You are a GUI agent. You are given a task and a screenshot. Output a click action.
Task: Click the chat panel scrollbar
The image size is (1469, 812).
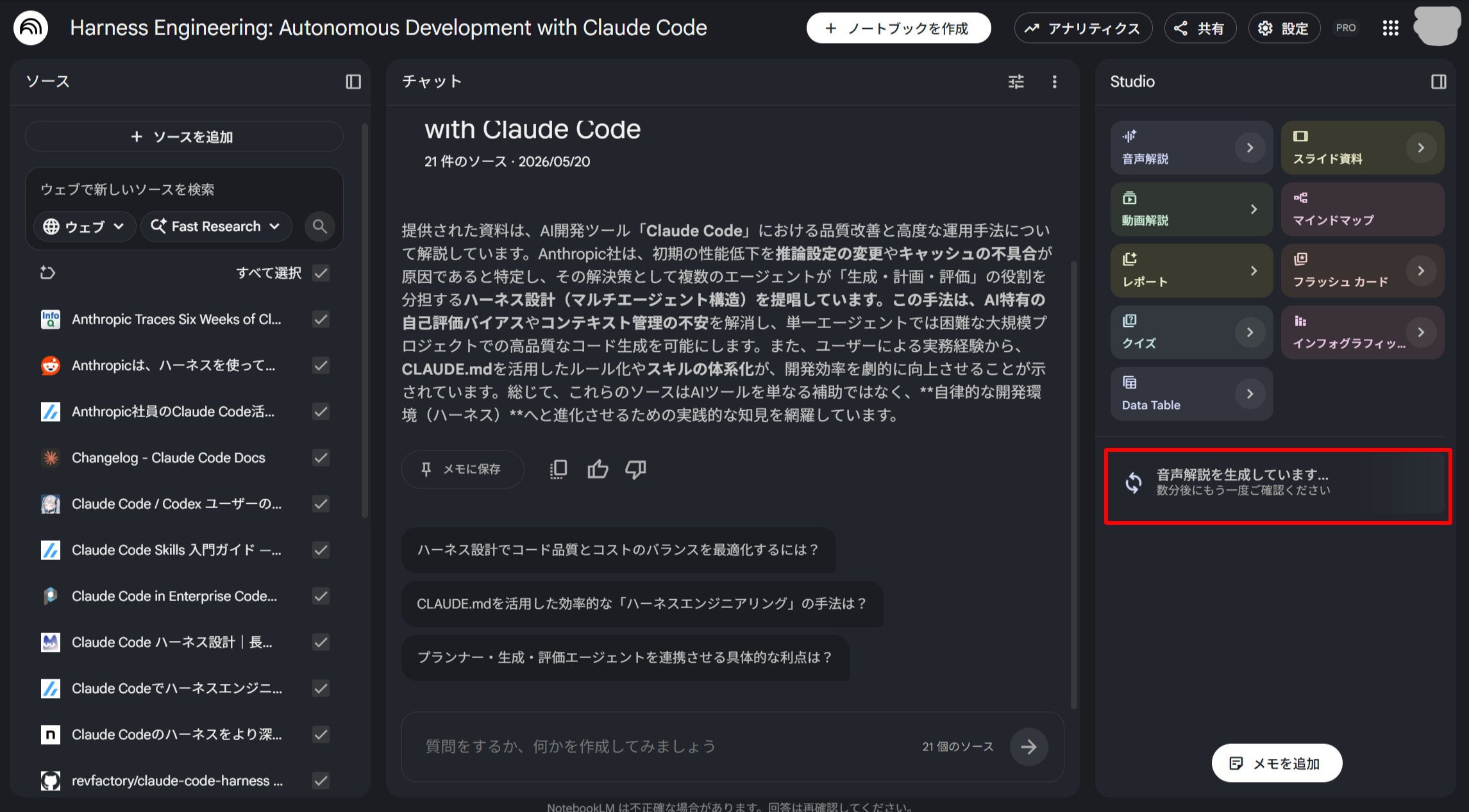click(x=1073, y=484)
